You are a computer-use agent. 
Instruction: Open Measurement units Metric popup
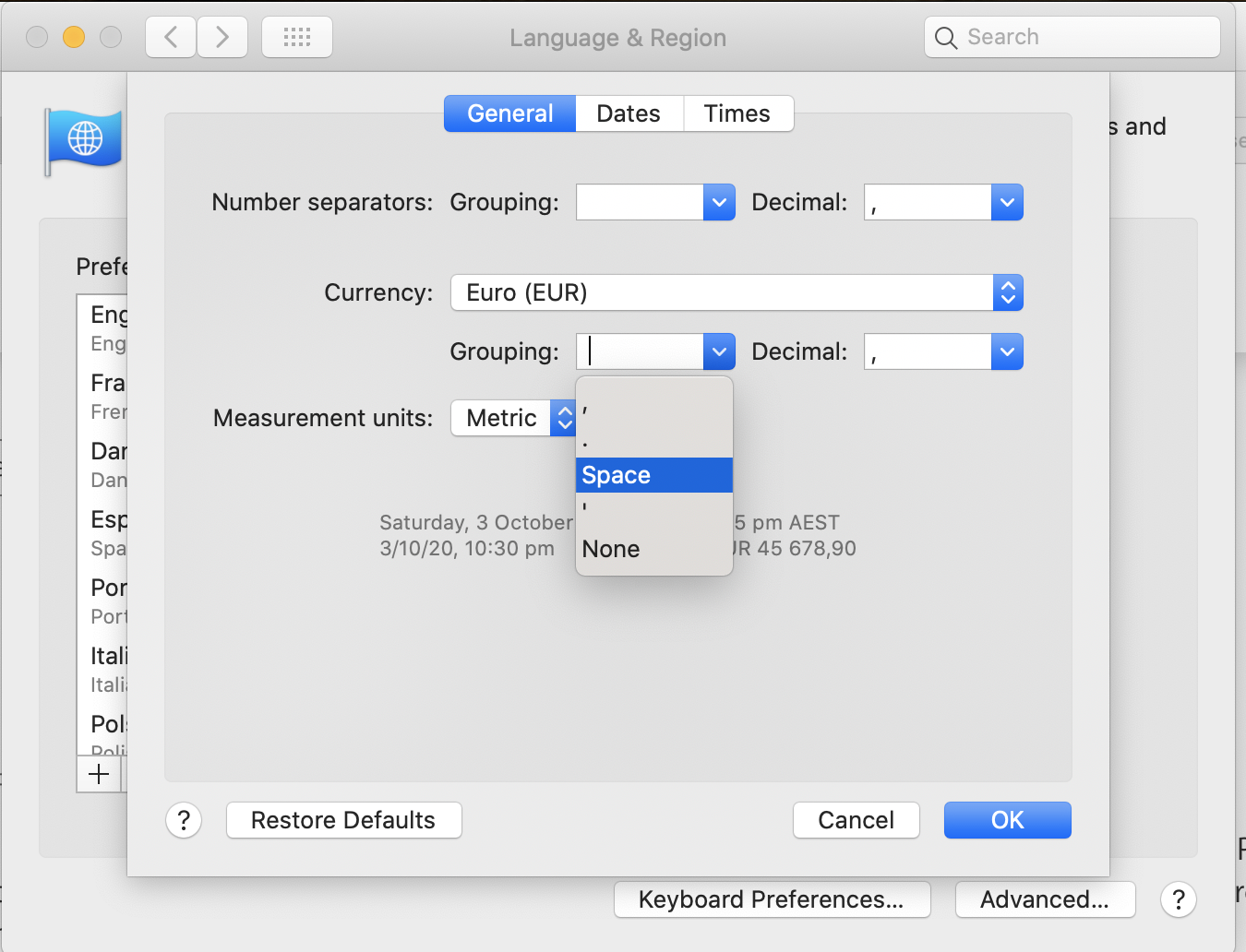(x=513, y=418)
